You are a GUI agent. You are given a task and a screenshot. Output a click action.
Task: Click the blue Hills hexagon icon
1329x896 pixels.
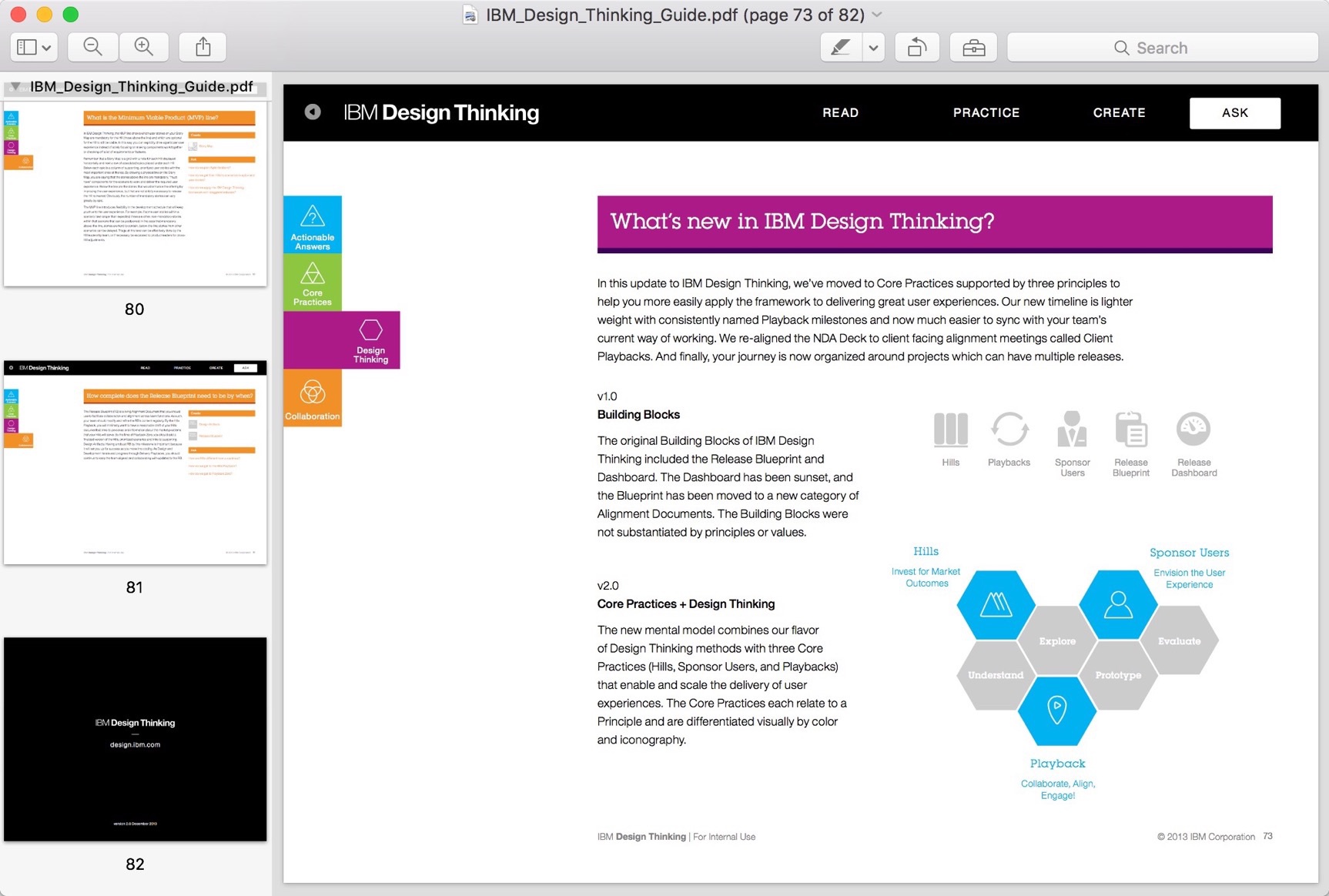click(996, 605)
